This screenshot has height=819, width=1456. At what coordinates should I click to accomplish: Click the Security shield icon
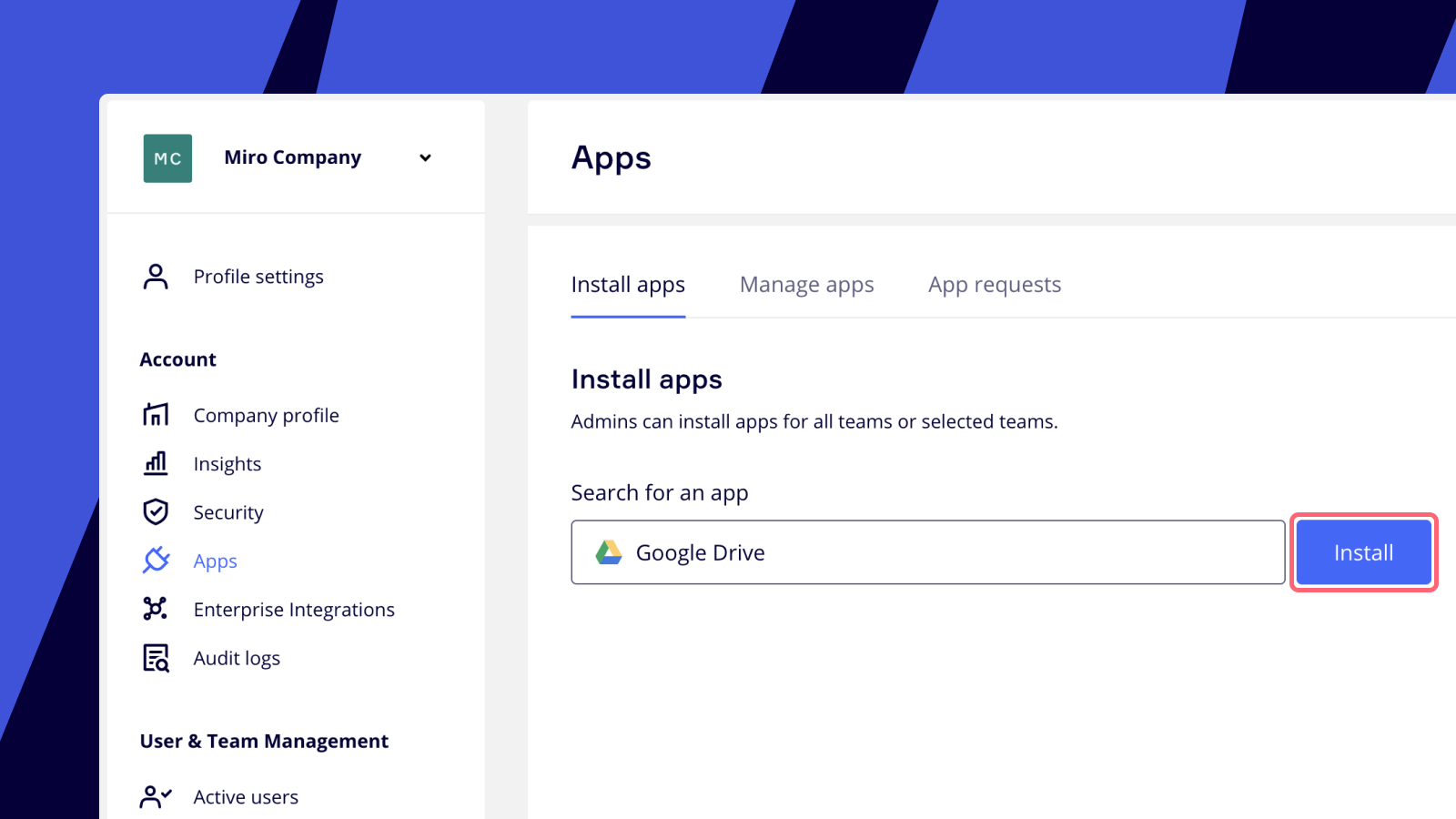(156, 512)
